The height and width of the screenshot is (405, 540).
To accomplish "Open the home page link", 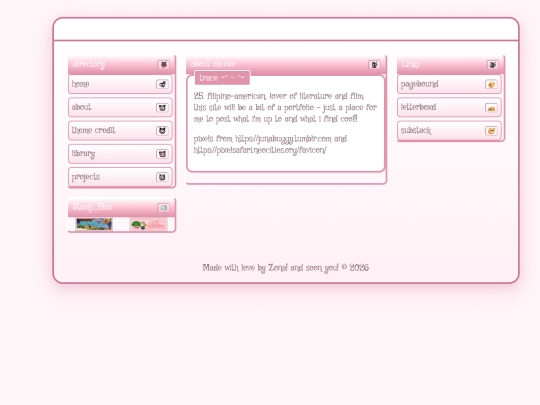I will (x=120, y=84).
